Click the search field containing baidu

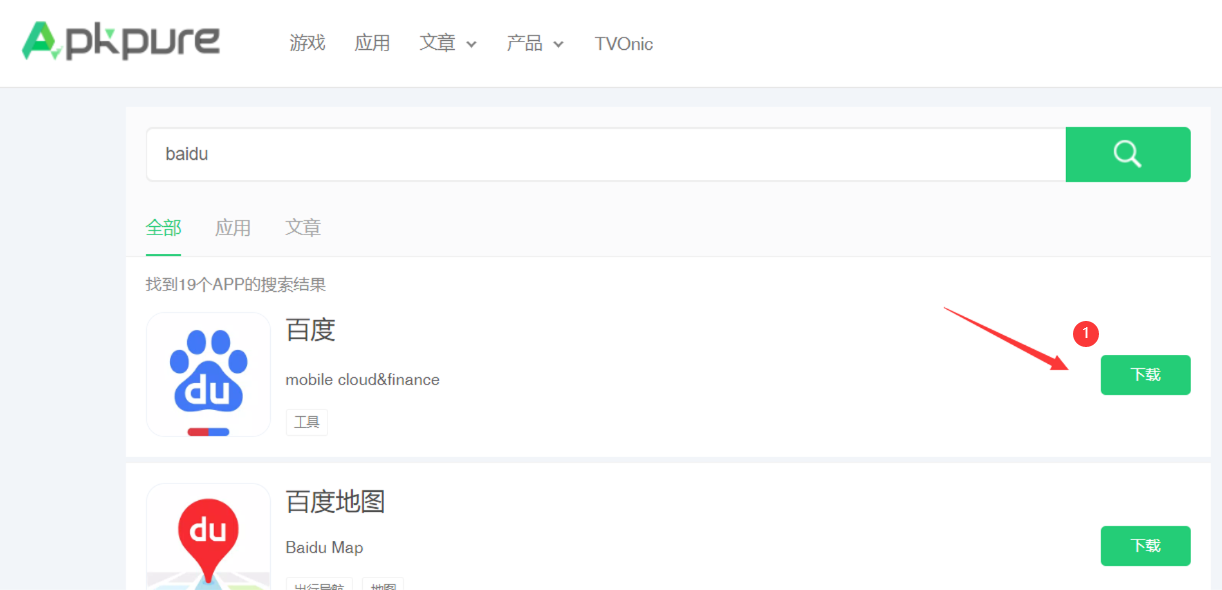606,154
